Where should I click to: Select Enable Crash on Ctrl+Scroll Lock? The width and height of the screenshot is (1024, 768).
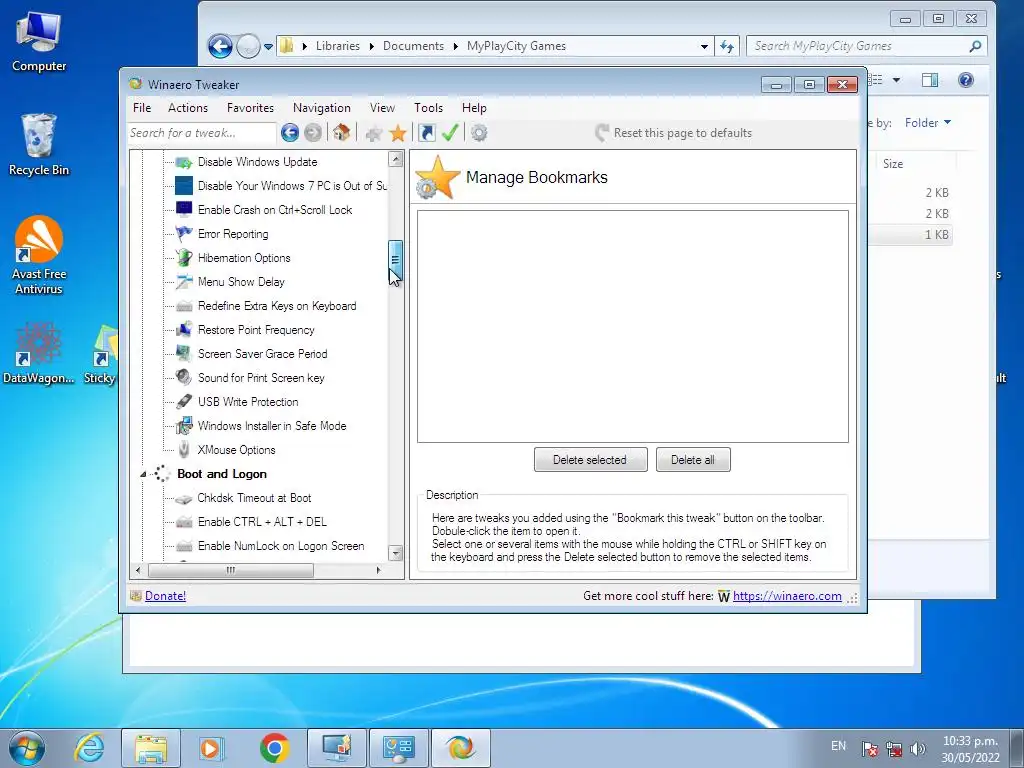click(x=275, y=210)
